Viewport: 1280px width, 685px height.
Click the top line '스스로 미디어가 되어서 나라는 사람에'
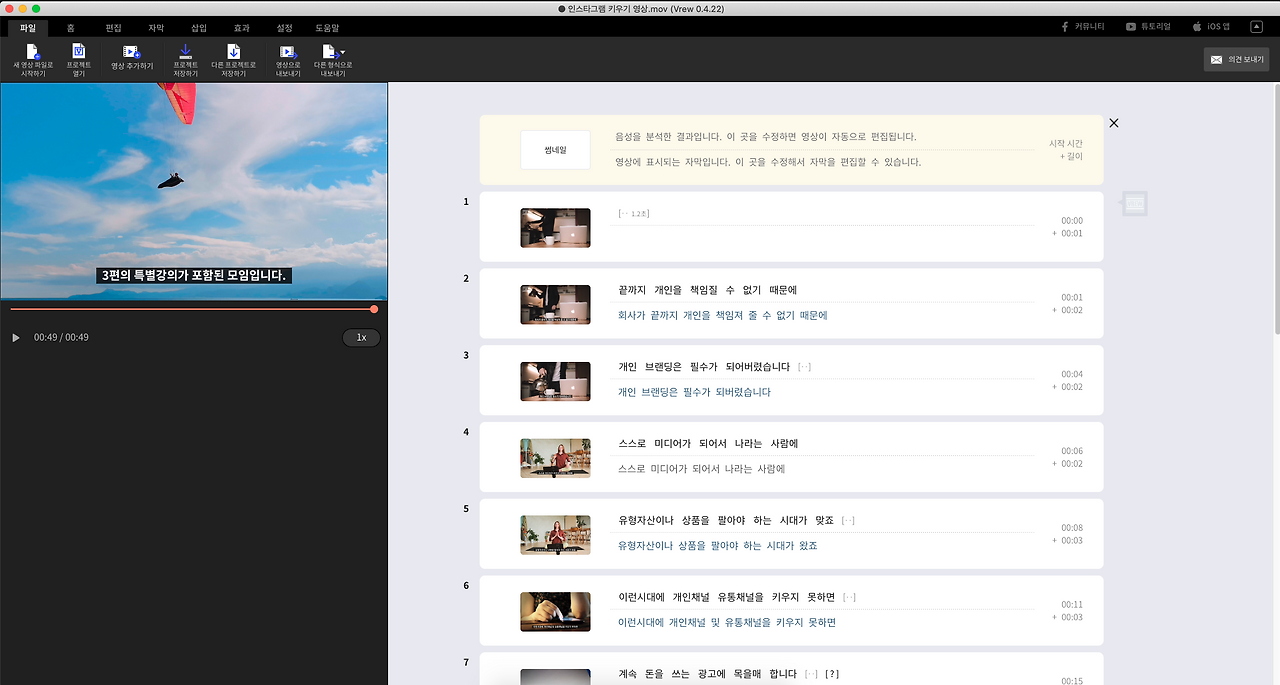(708, 444)
